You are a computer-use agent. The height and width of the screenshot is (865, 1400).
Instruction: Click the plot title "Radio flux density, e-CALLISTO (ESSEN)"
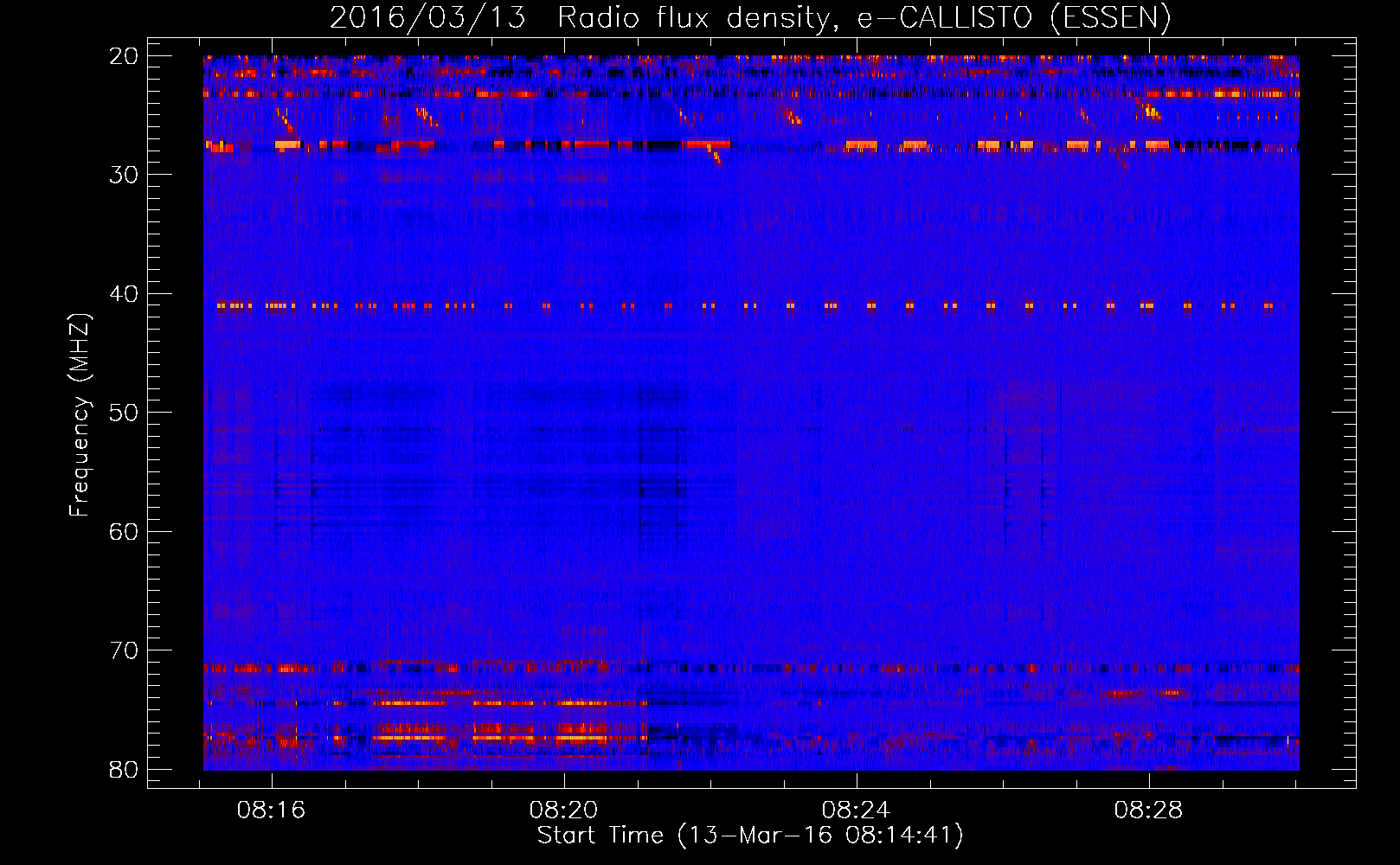click(864, 18)
